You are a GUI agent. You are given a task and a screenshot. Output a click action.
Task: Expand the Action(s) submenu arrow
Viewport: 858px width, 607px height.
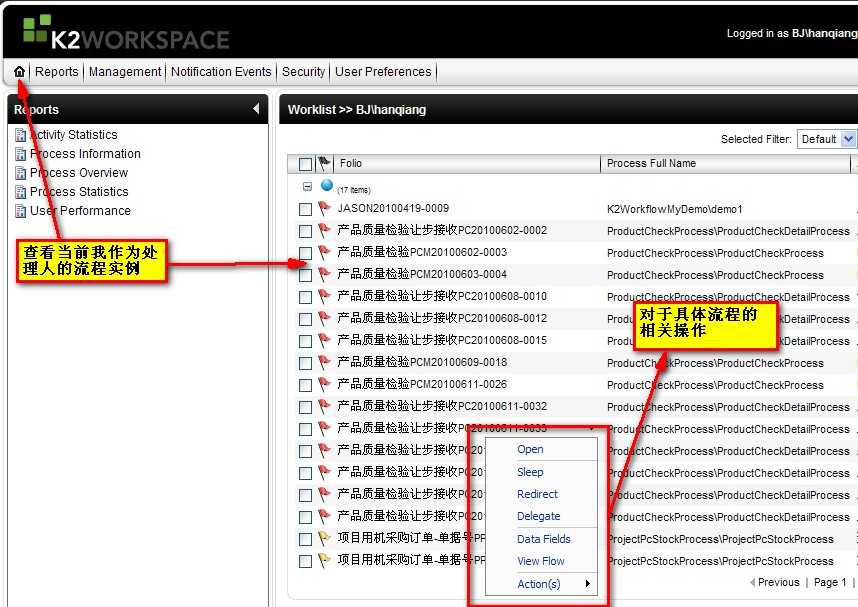click(588, 583)
